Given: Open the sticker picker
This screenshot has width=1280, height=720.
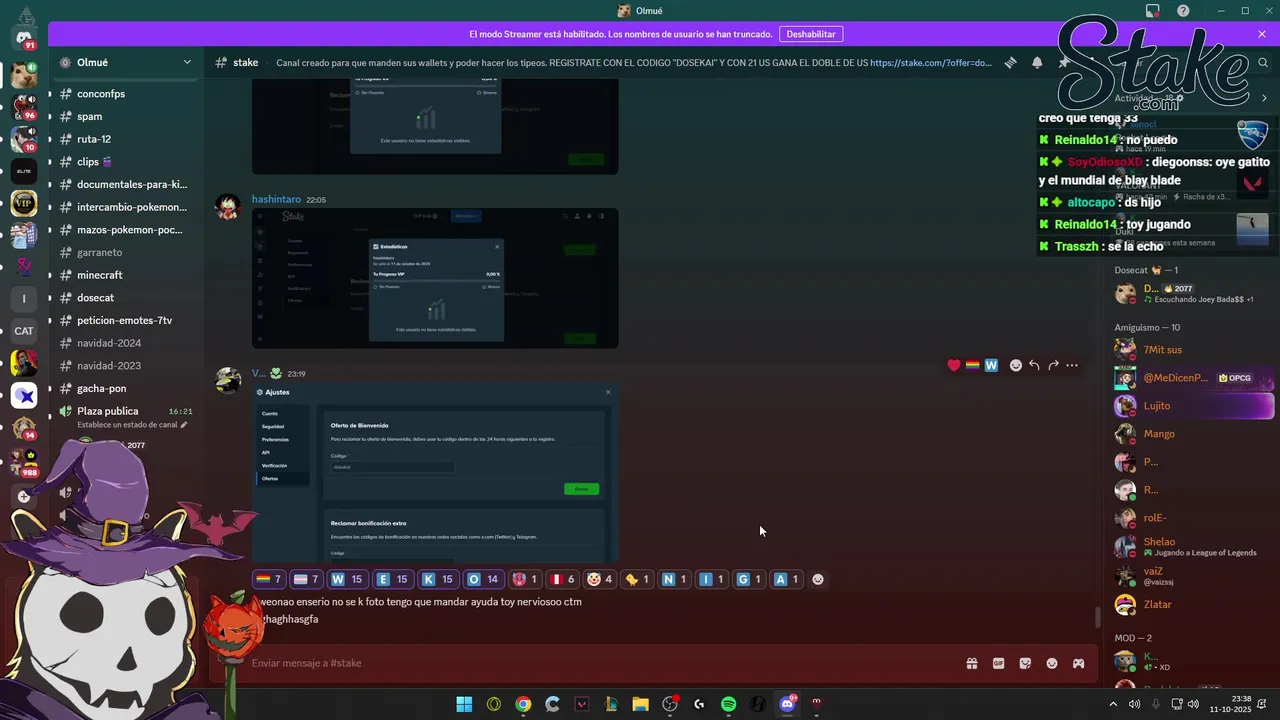Looking at the screenshot, I should [1025, 663].
